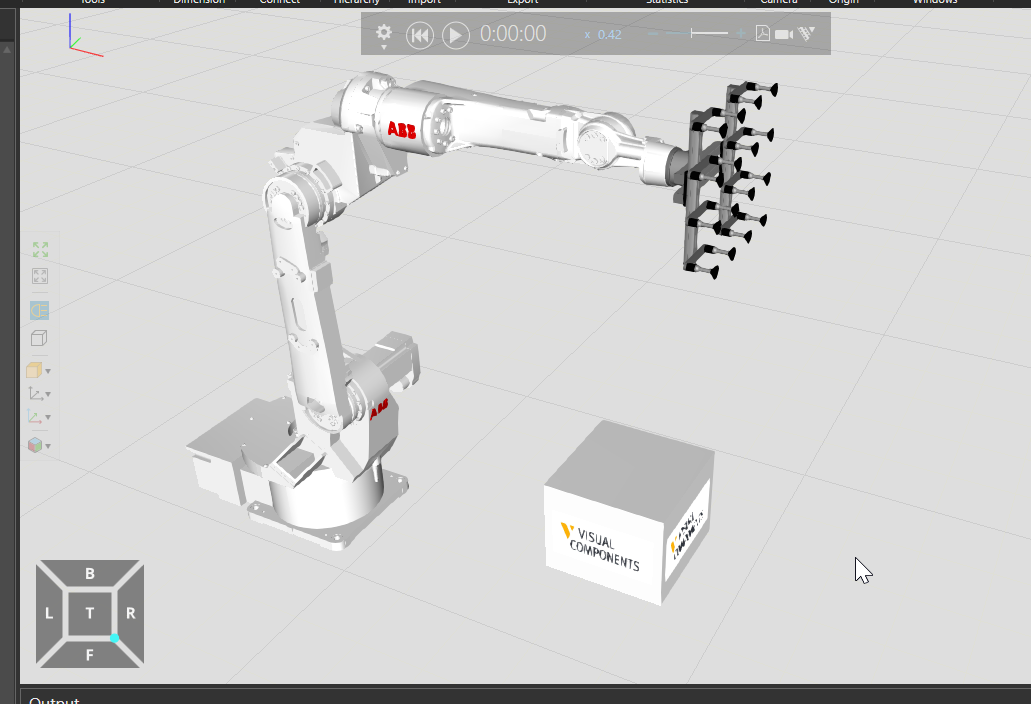This screenshot has width=1031, height=704.
Task: Click the 0:00:00 simulation time display
Action: [x=513, y=34]
